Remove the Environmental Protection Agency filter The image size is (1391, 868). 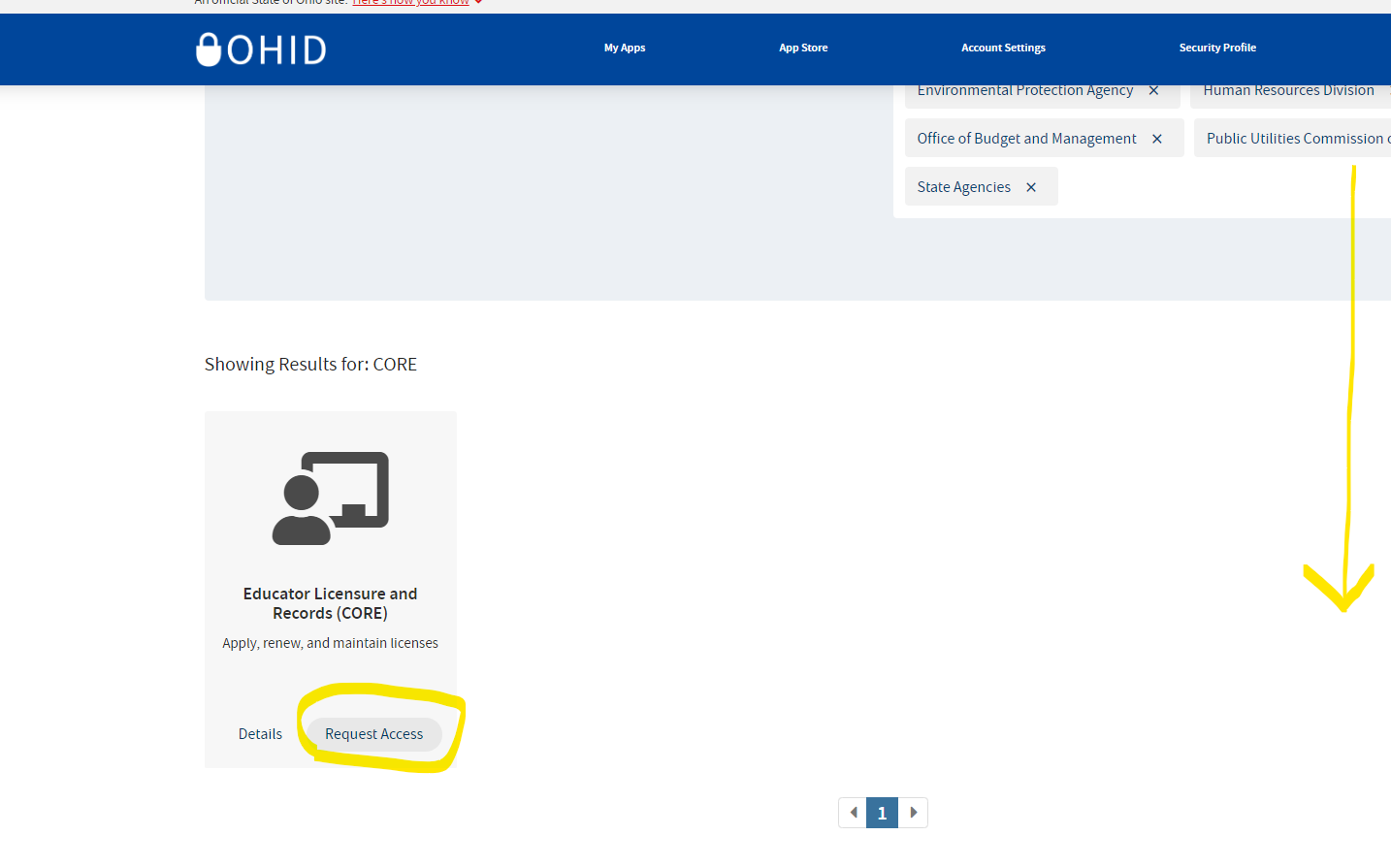point(1153,89)
